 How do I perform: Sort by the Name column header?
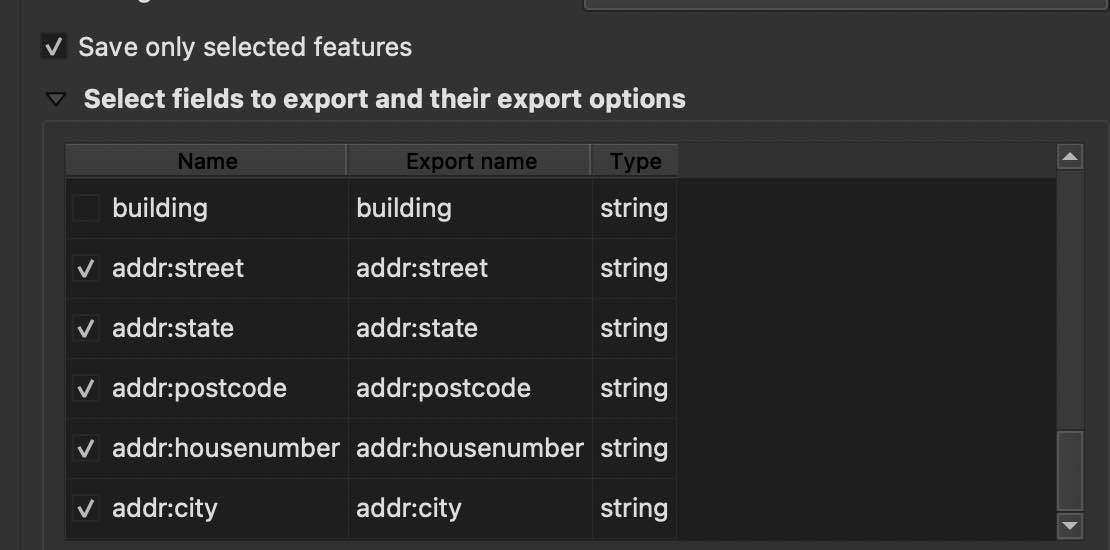coord(207,161)
